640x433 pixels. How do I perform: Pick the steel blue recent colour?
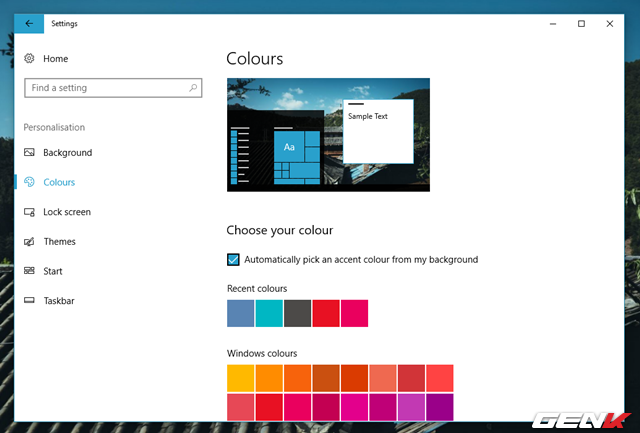pos(240,313)
